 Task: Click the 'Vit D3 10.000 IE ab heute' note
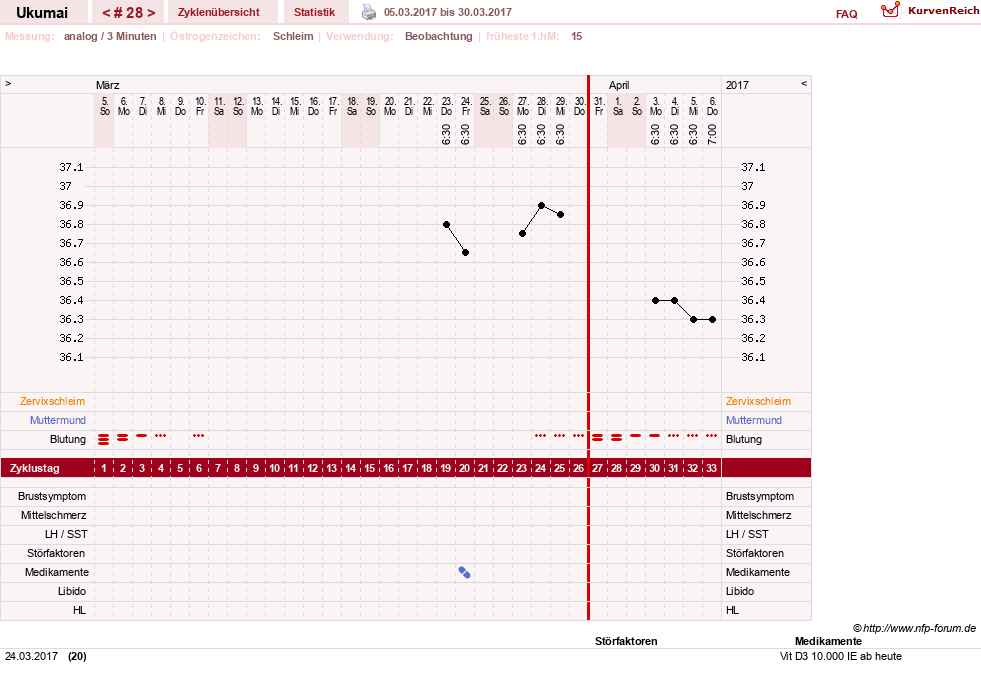[x=841, y=656]
